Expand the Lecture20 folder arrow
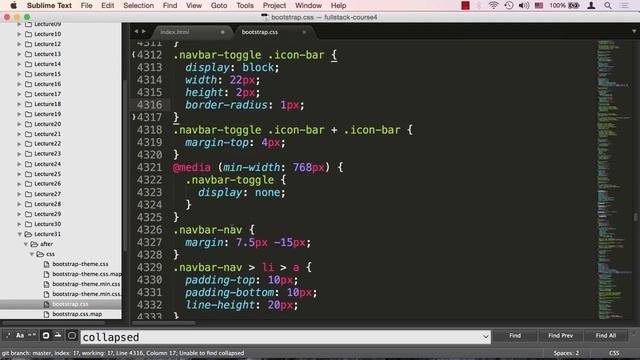This screenshot has height=360, width=640. coord(19,124)
